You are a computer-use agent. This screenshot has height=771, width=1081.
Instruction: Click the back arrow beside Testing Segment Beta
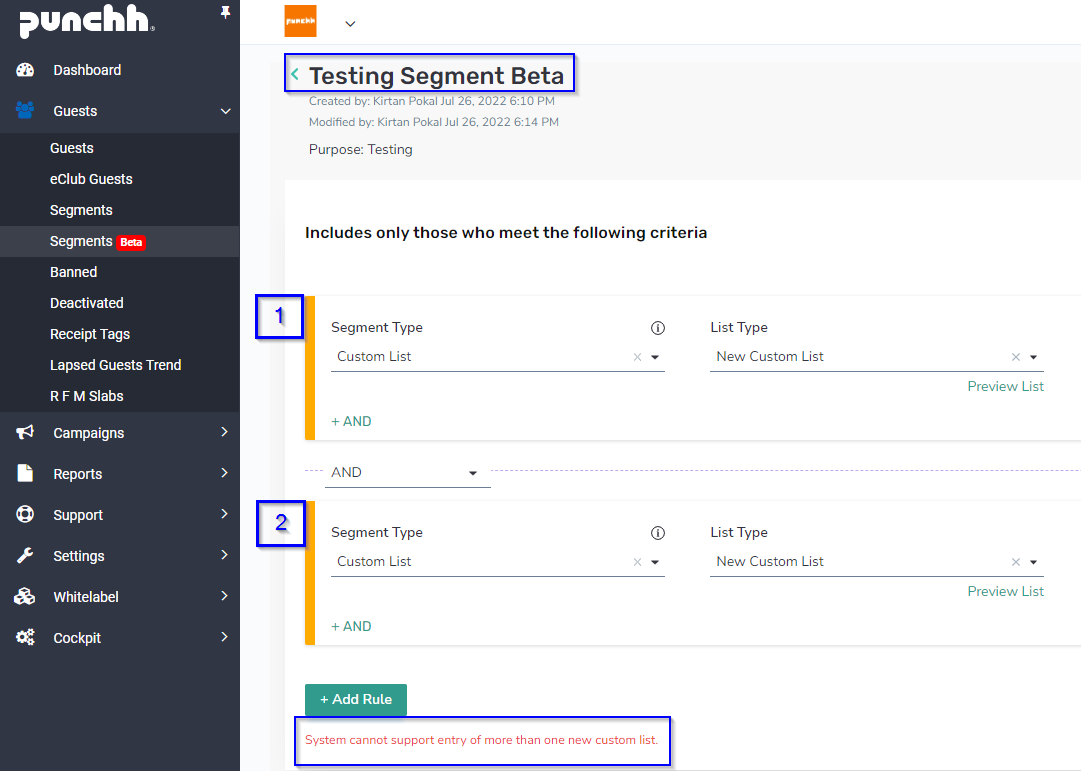point(293,74)
